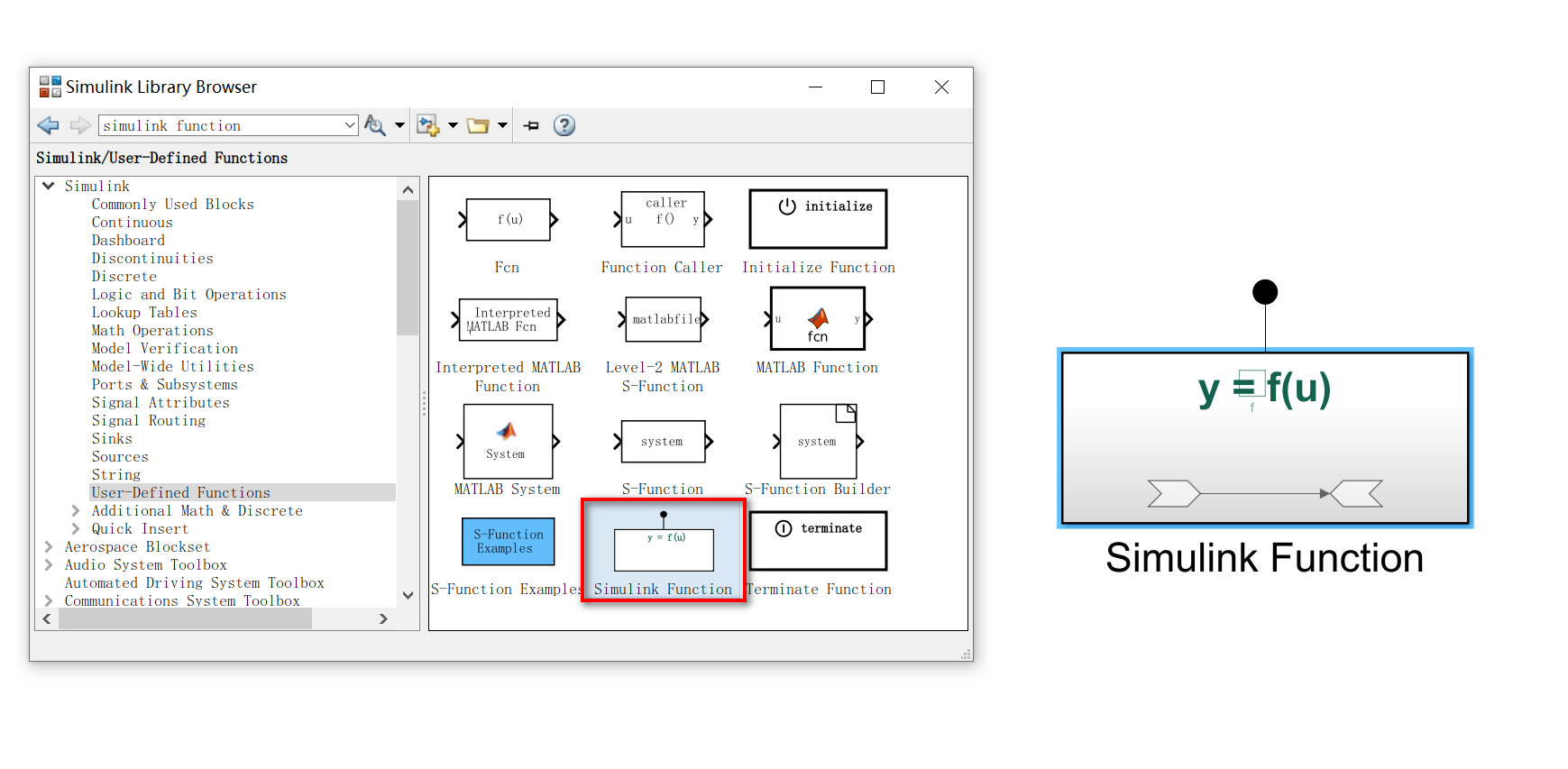Select the blue S-Function Examples block
This screenshot has height=769, width=1568.
(x=508, y=541)
